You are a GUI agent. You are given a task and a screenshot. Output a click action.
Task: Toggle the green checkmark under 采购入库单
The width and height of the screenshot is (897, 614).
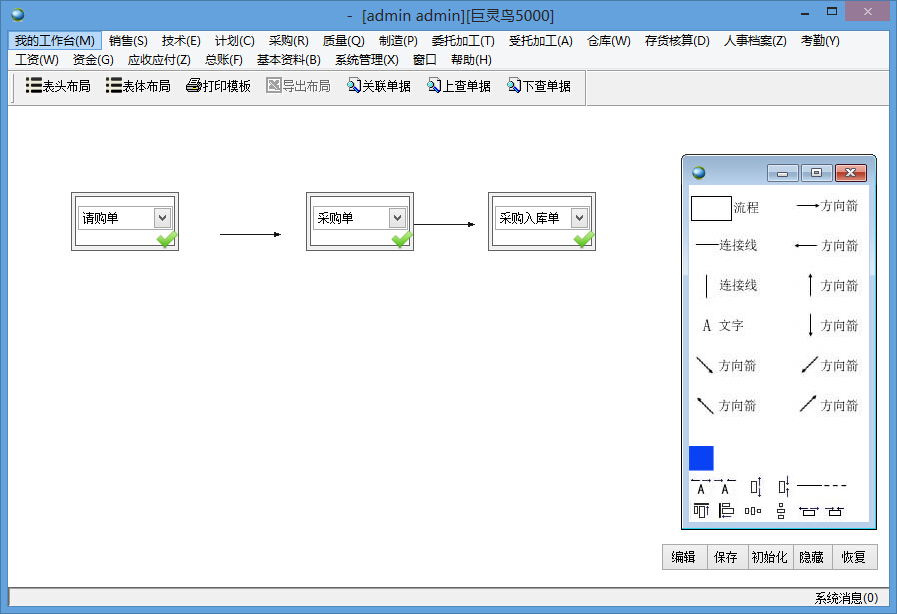click(583, 240)
